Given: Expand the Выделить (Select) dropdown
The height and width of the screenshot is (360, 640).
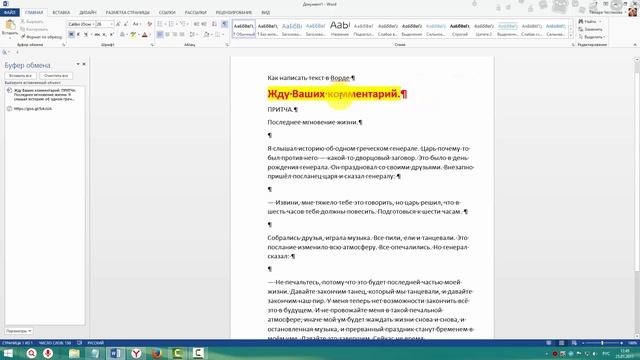Looking at the screenshot, I should 604,37.
